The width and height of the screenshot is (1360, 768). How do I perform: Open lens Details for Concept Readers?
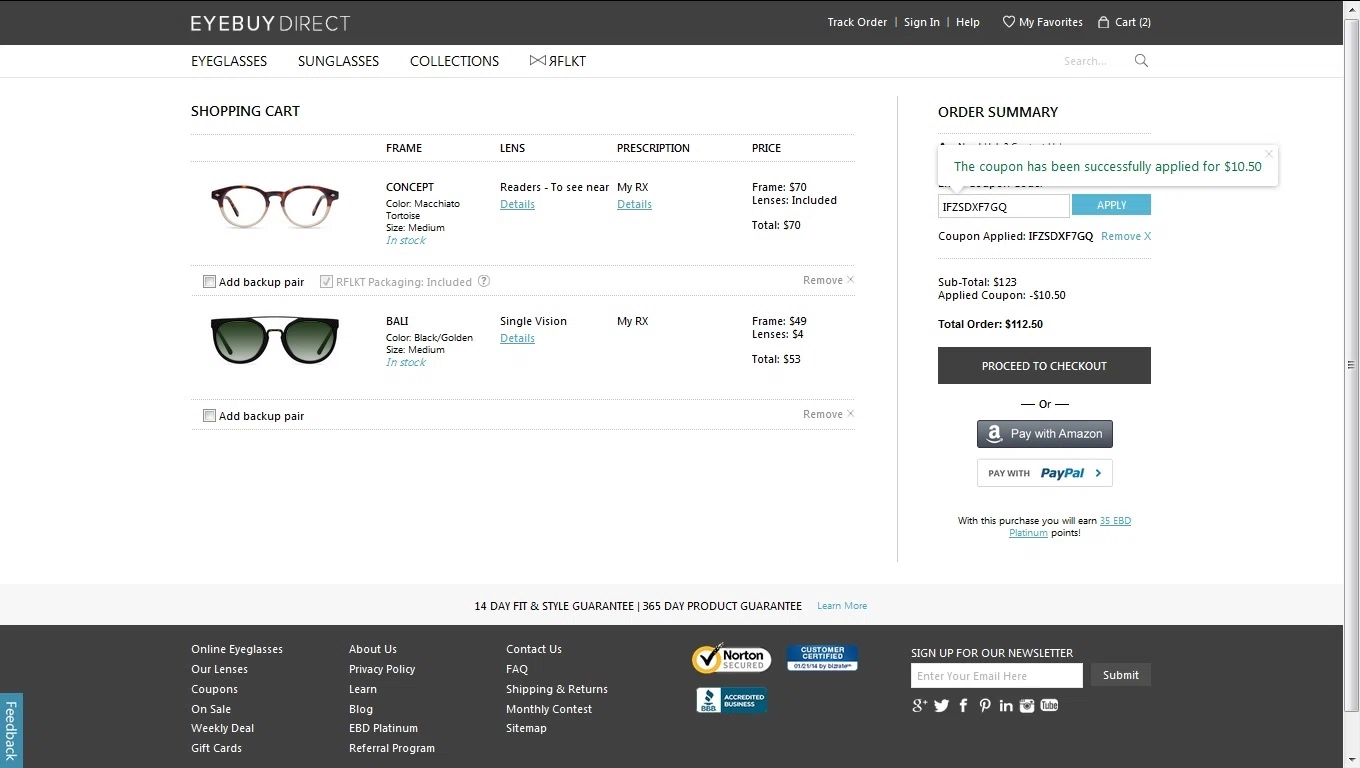coord(517,204)
